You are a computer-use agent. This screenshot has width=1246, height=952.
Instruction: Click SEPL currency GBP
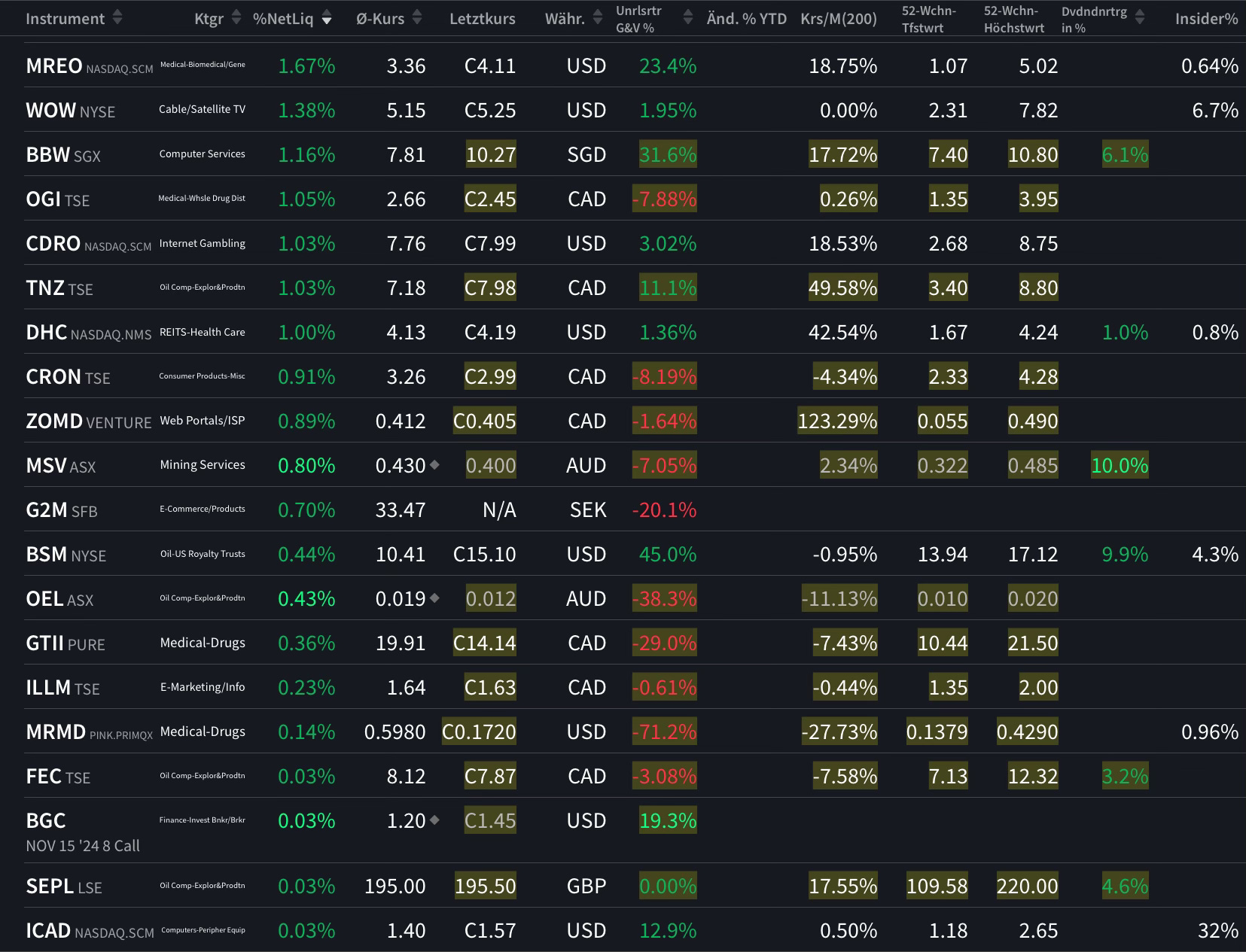(586, 887)
